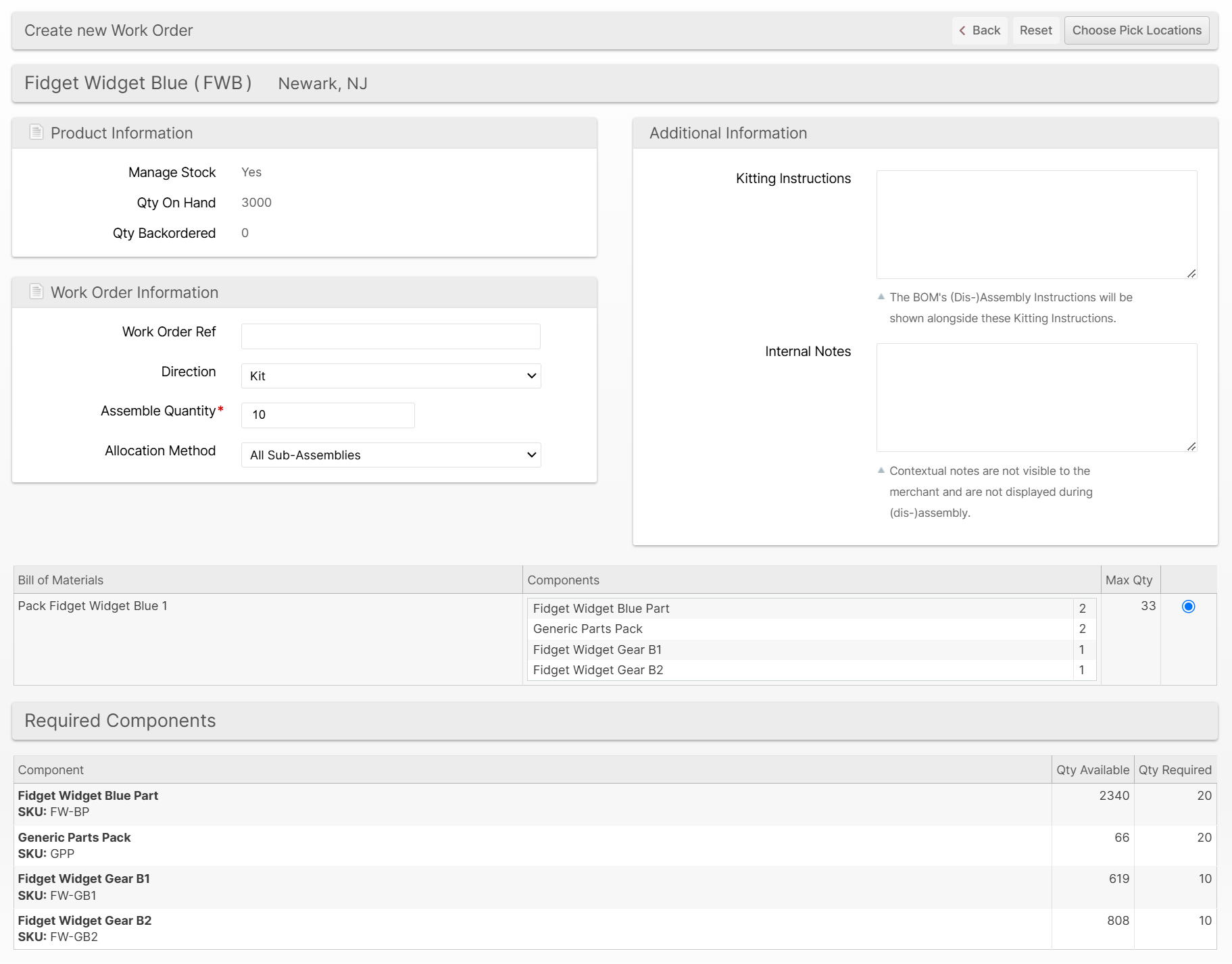This screenshot has width=1232, height=964.
Task: Click the Work Order Information document icon
Action: pos(36,292)
